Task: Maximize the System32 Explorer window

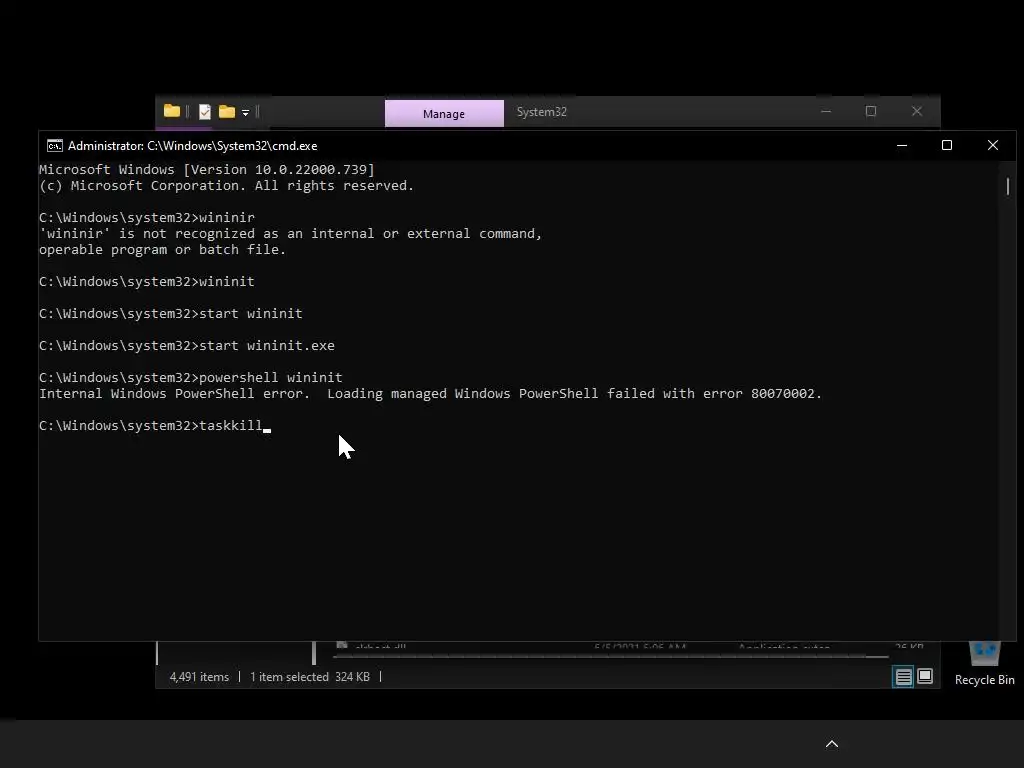Action: (871, 112)
